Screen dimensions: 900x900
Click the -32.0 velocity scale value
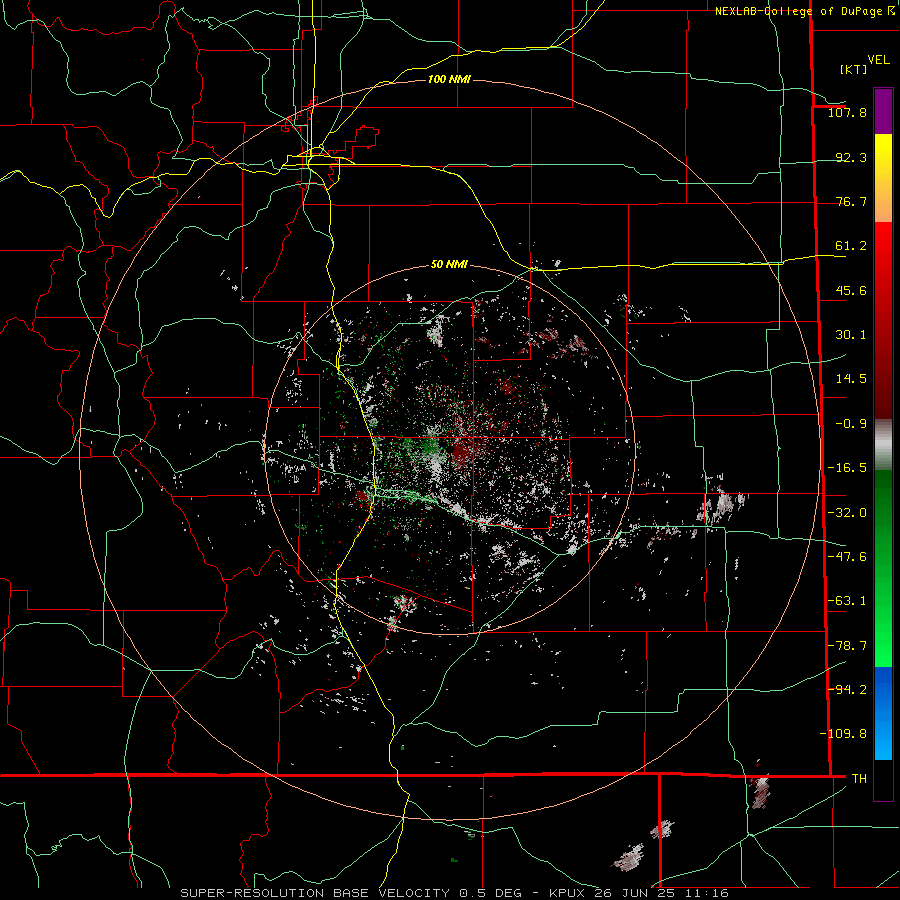(x=847, y=513)
